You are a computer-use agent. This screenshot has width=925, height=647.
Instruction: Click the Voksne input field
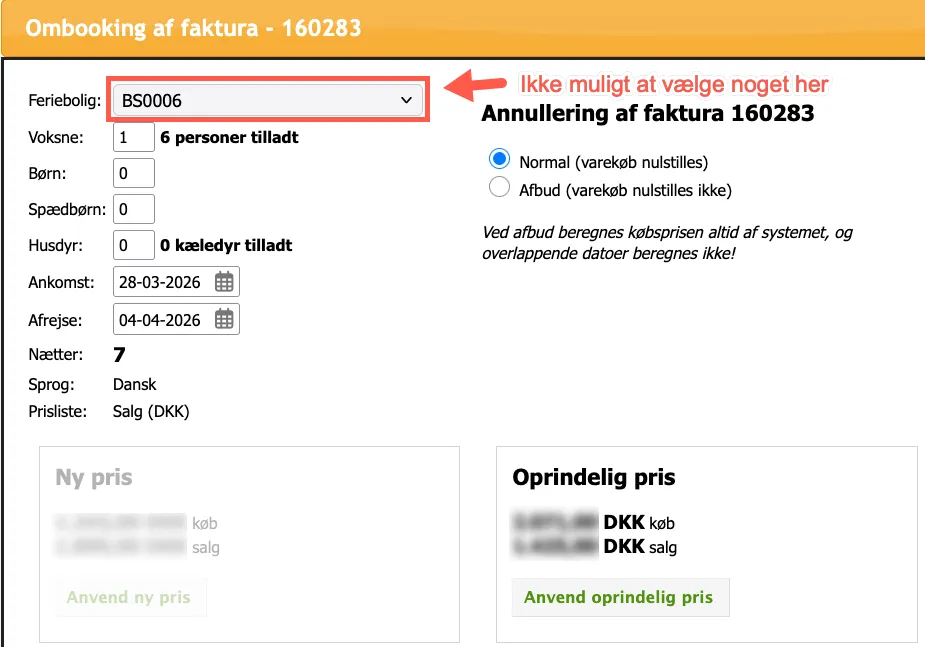[x=133, y=137]
